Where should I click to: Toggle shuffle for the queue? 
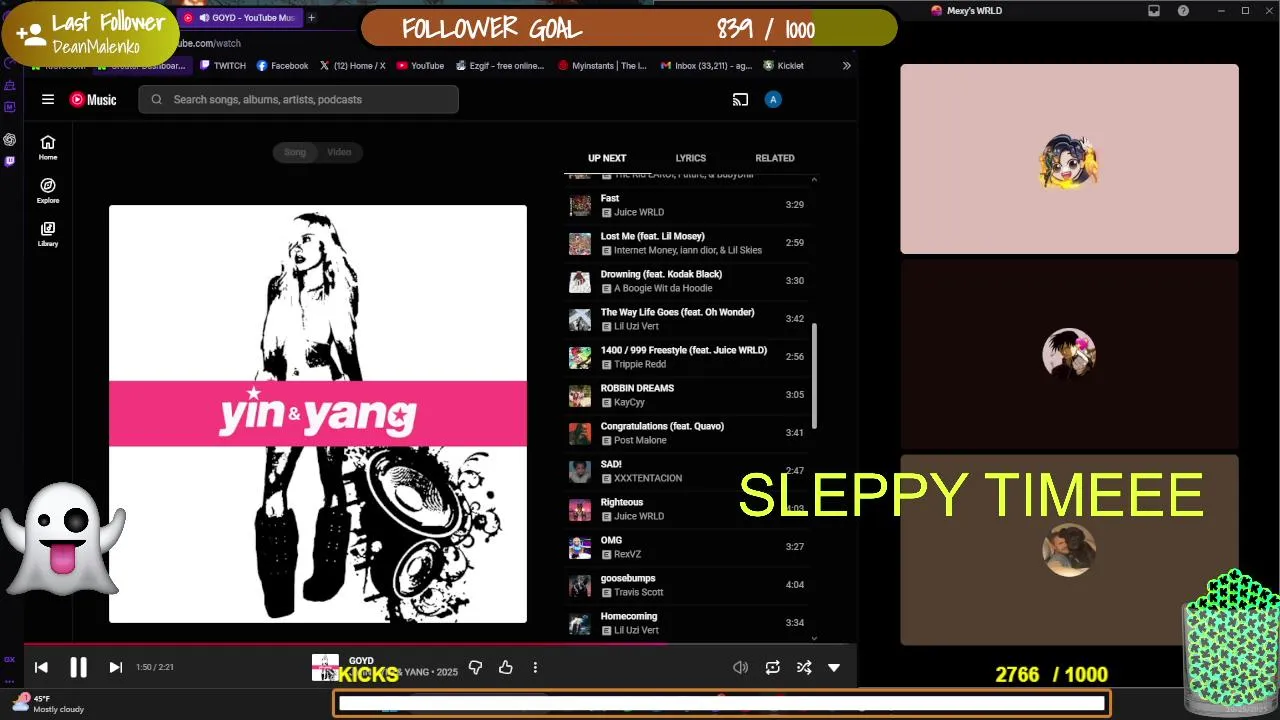click(803, 667)
